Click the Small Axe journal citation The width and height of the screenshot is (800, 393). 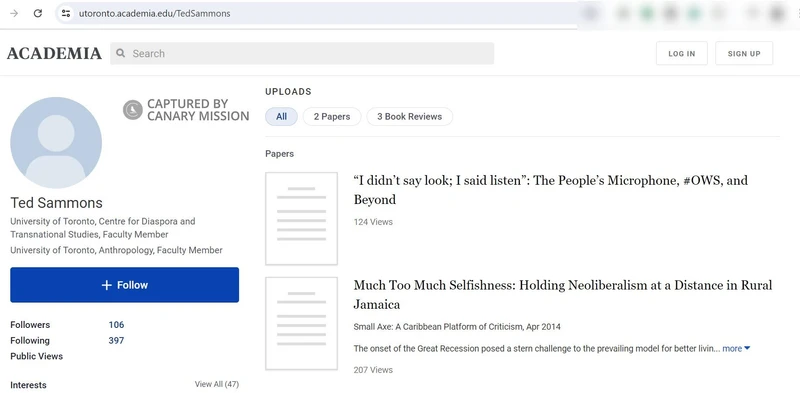click(x=457, y=327)
